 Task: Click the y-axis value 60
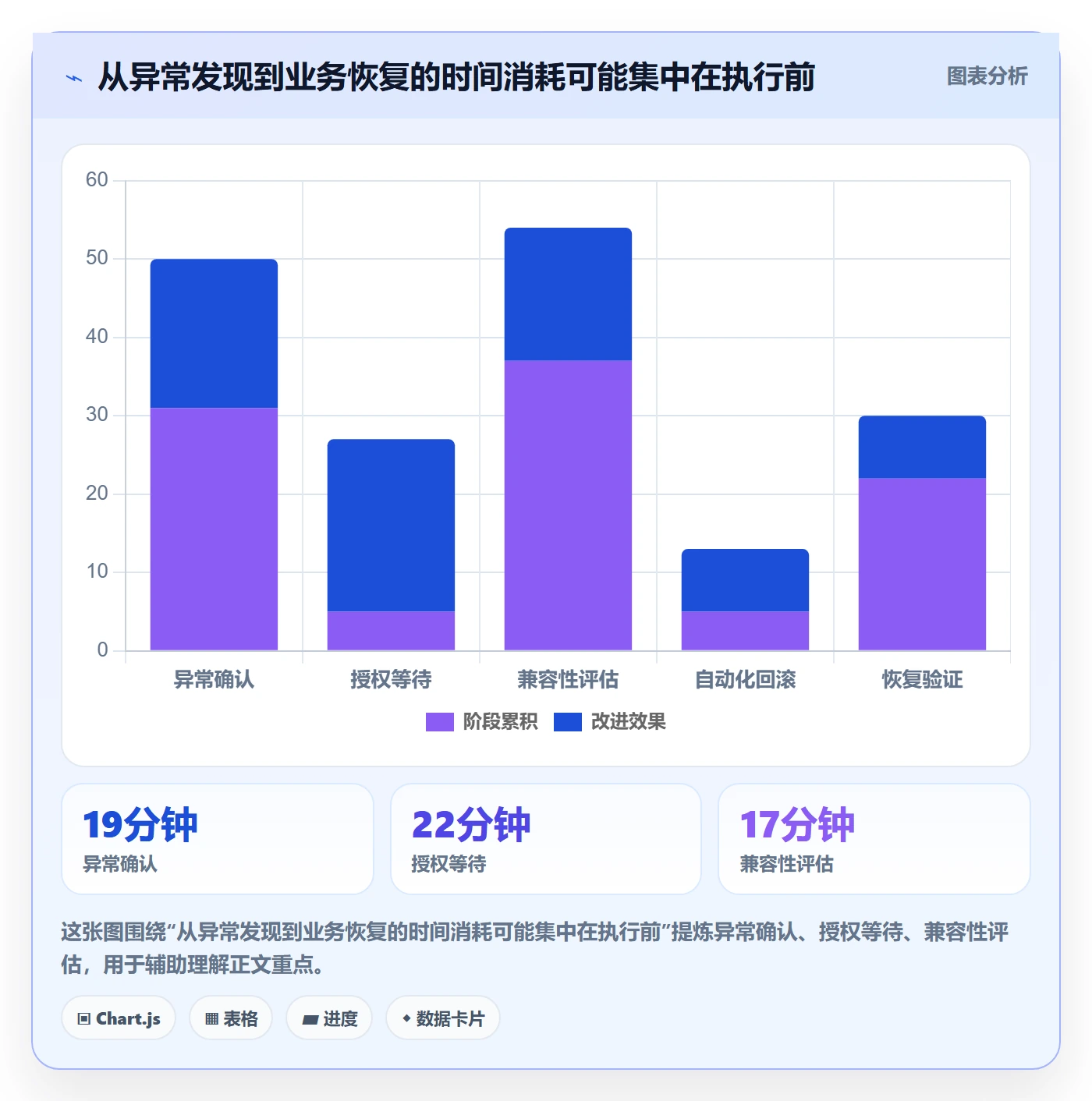97,180
